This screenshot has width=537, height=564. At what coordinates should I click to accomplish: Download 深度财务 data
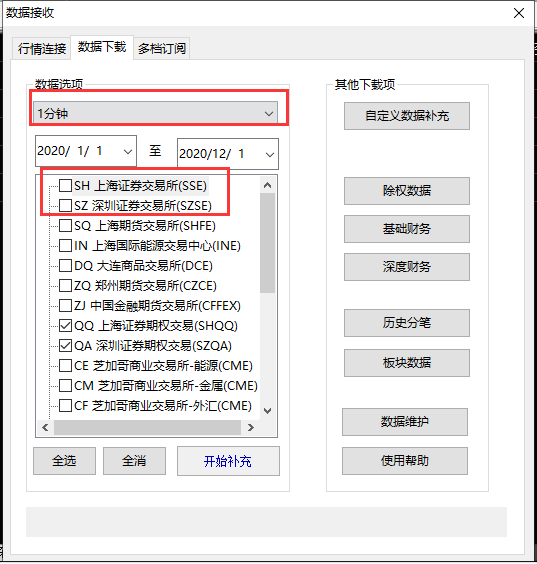(x=407, y=267)
